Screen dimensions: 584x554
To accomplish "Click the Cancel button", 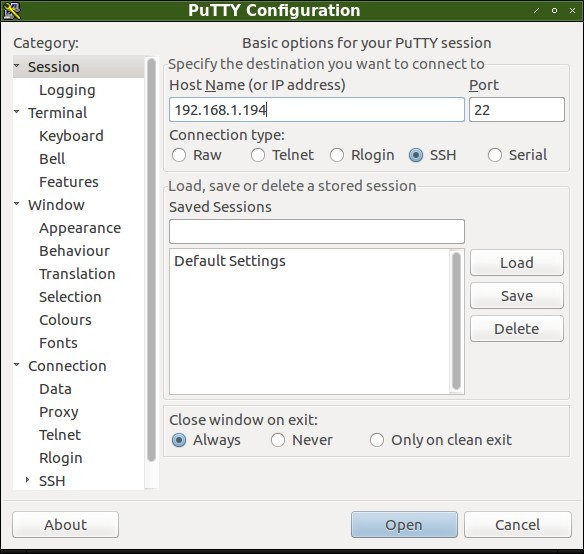I will [x=518, y=525].
